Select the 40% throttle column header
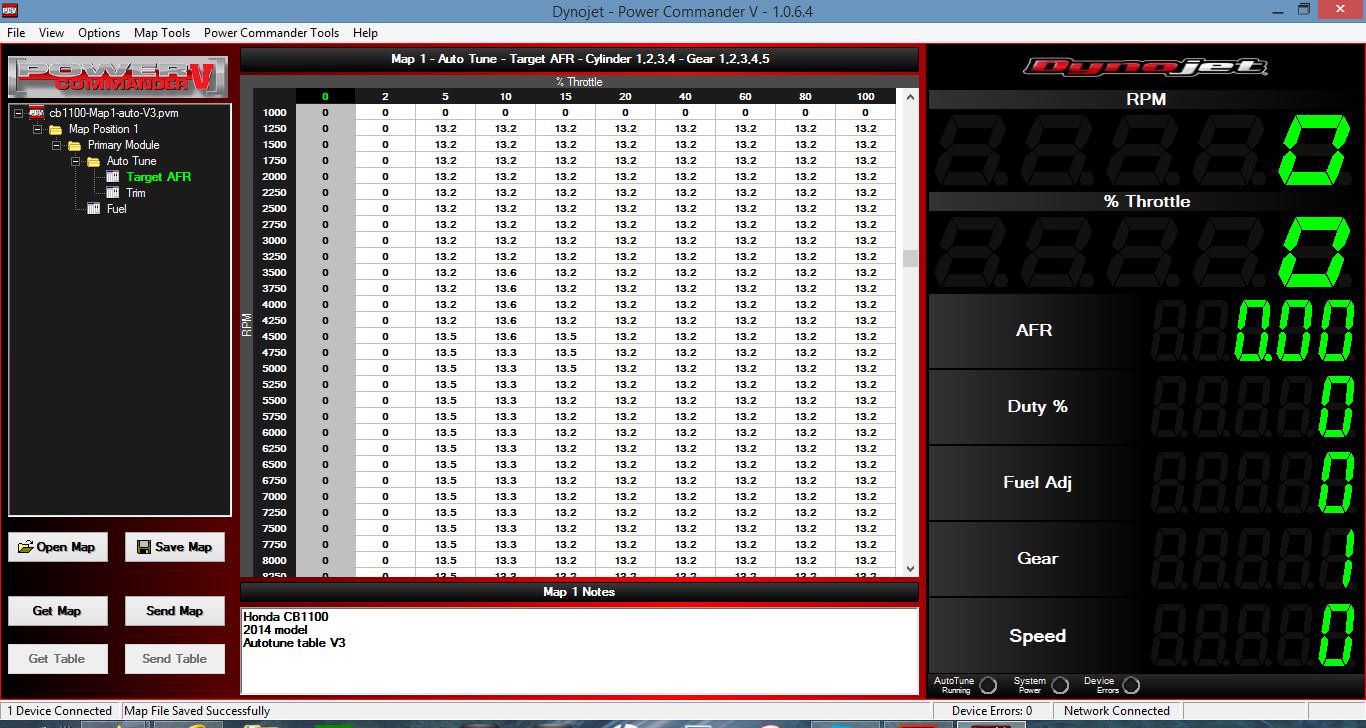This screenshot has width=1366, height=728. (x=685, y=97)
